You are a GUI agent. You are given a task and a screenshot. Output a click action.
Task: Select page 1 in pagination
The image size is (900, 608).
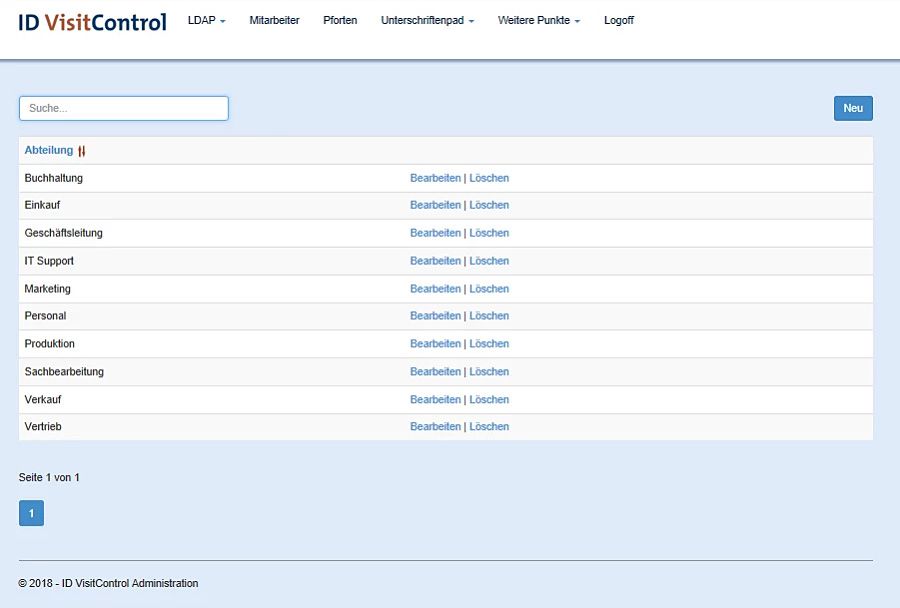pos(31,513)
